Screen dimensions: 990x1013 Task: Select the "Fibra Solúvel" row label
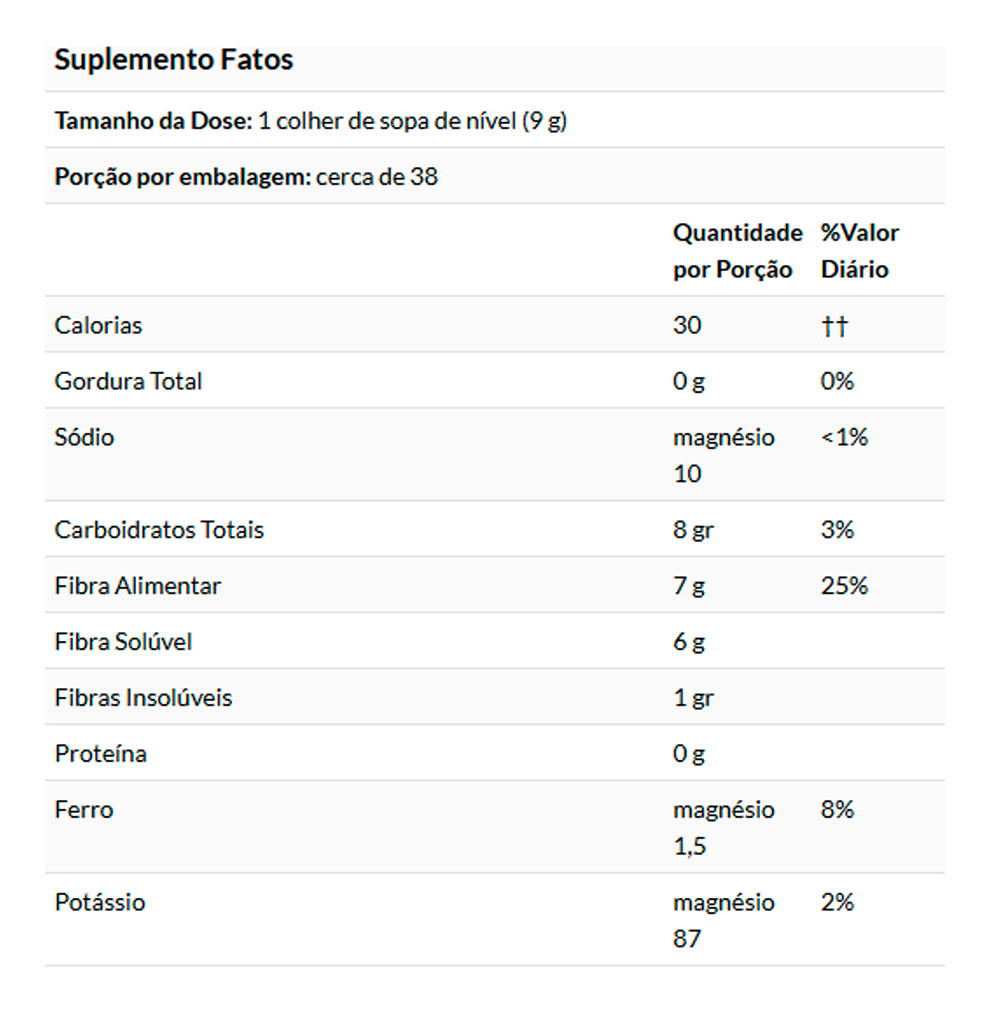pyautogui.click(x=123, y=641)
